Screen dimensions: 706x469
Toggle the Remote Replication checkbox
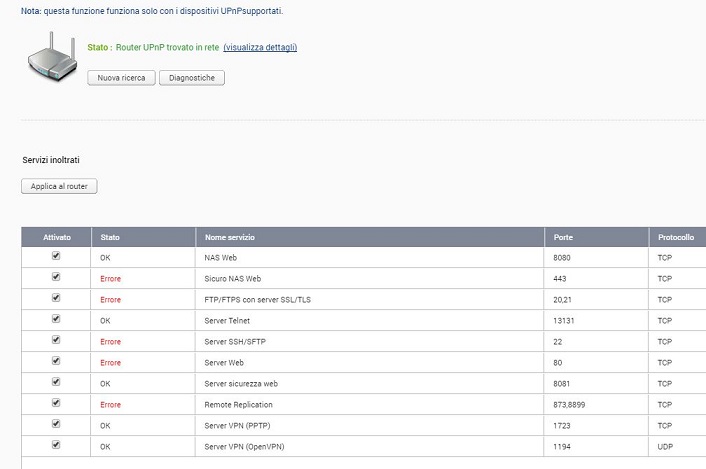click(x=56, y=403)
